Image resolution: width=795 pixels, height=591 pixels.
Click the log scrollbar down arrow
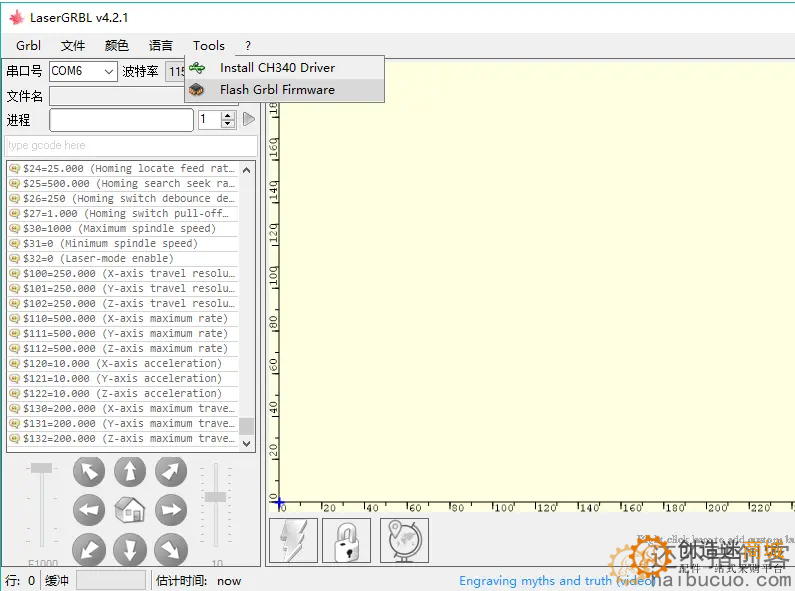click(246, 444)
